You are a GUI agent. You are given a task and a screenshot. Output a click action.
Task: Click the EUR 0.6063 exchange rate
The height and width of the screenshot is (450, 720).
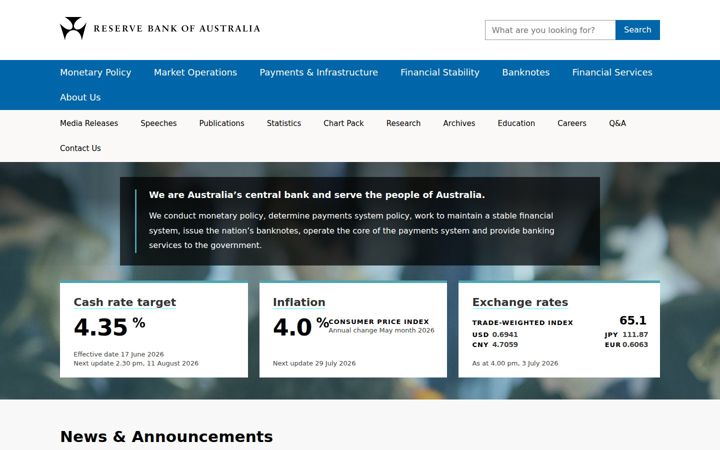626,344
